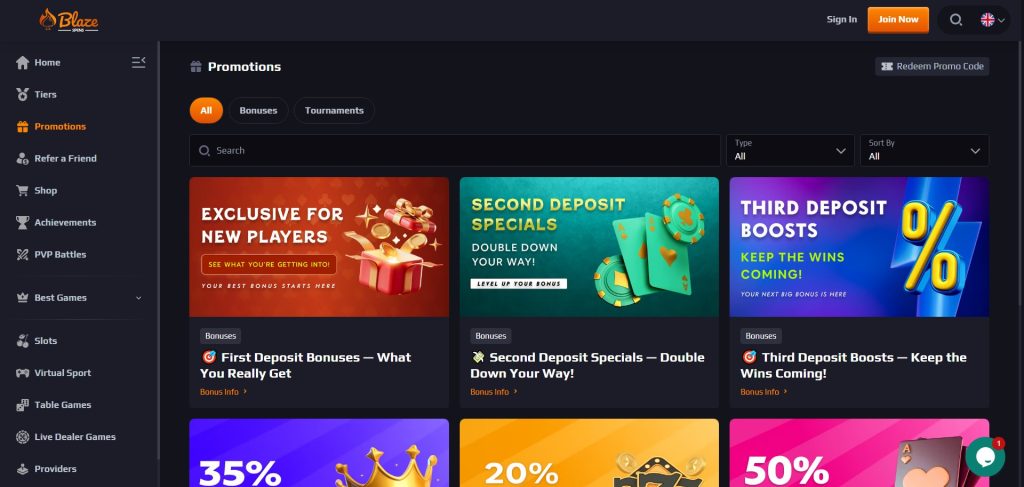1024x487 pixels.
Task: Open Shop via the cart icon
Action: click(x=23, y=191)
